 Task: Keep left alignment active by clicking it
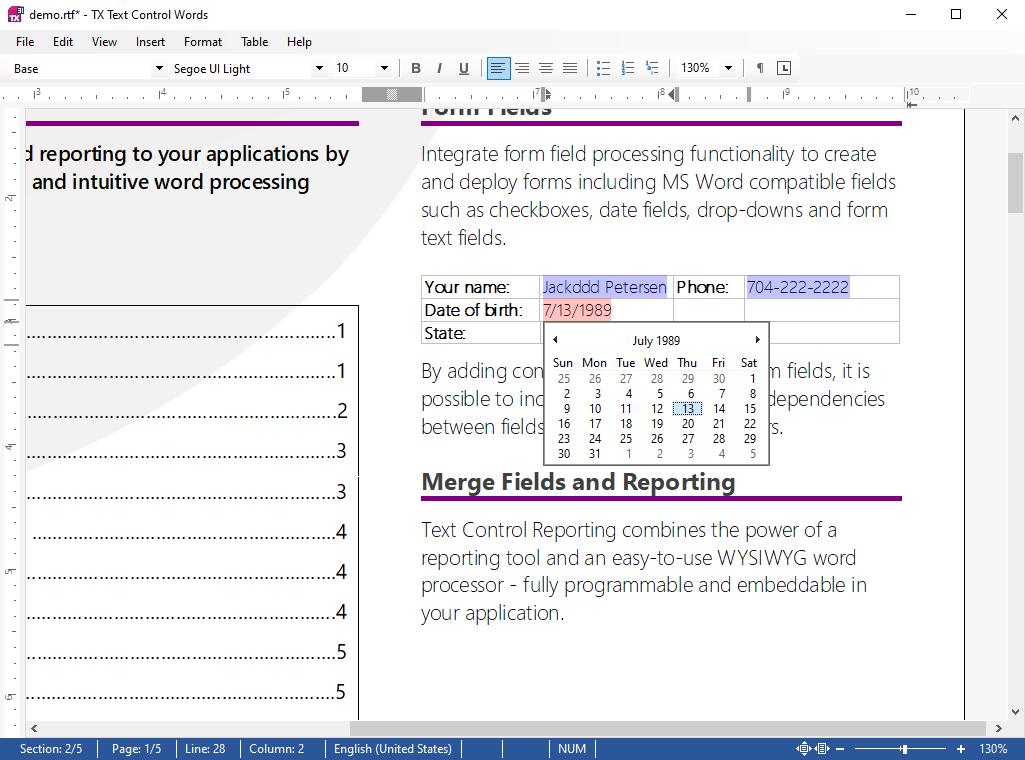[x=498, y=68]
